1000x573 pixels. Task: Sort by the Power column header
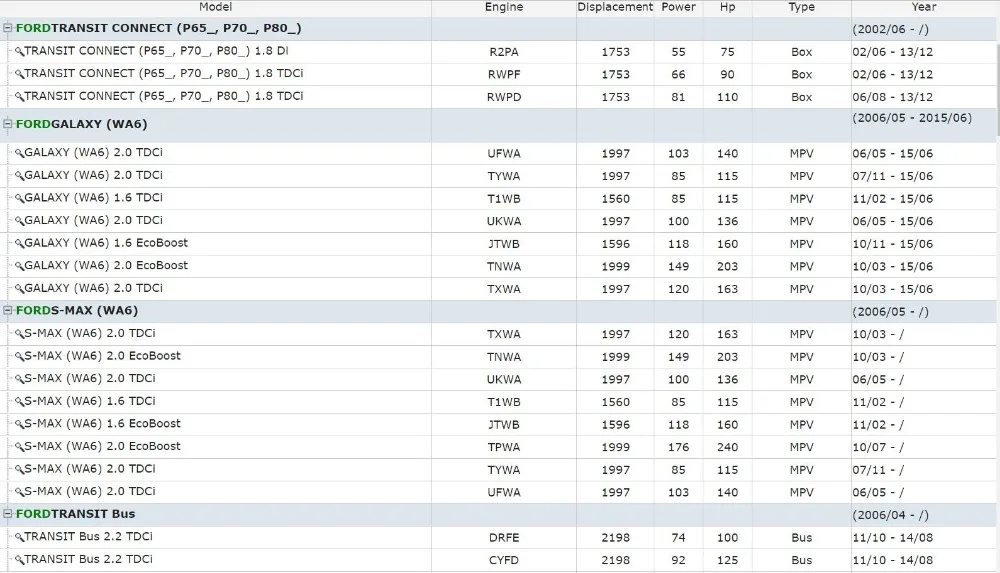coord(678,7)
